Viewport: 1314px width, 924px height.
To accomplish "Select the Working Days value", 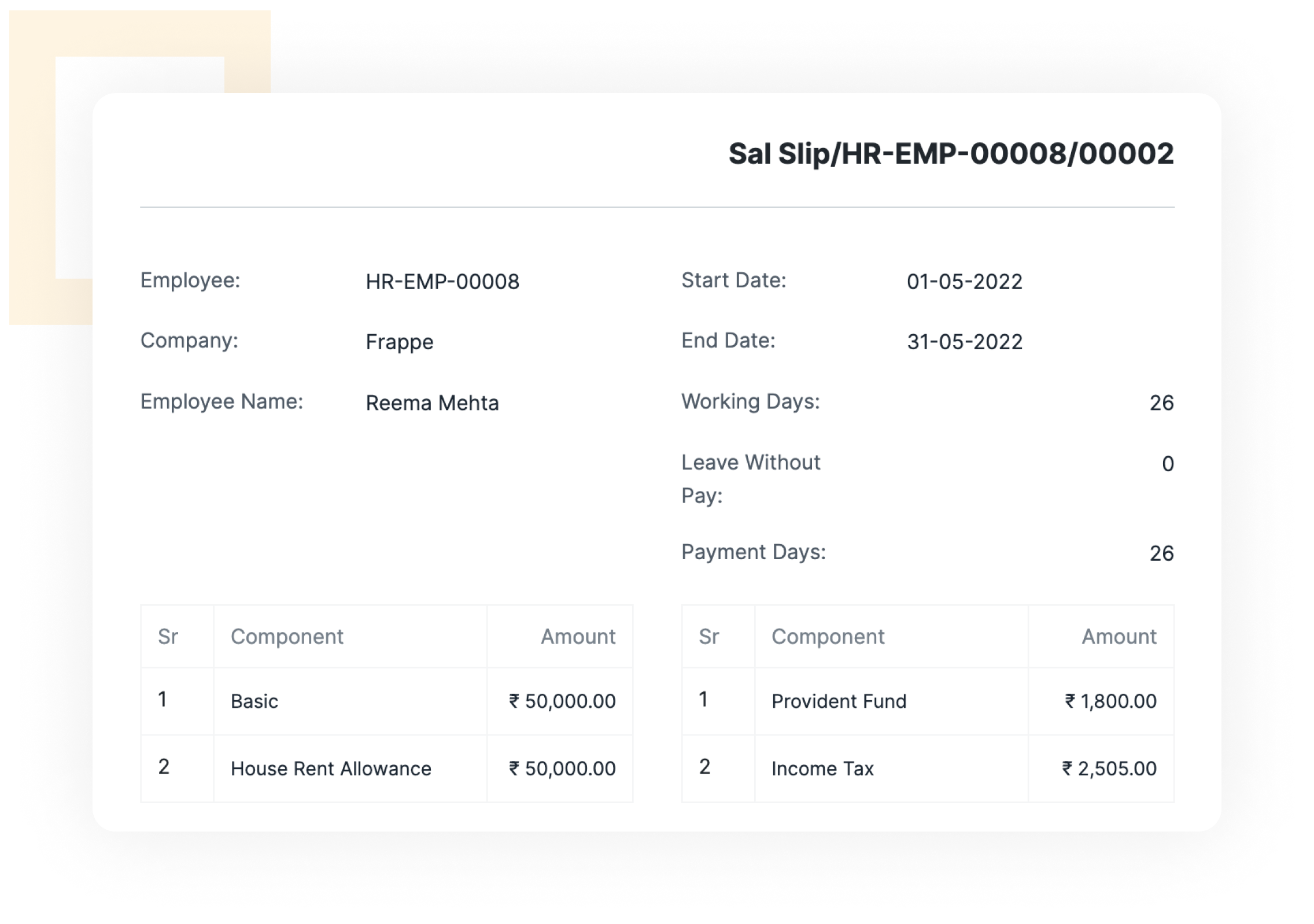I will coord(1161,402).
